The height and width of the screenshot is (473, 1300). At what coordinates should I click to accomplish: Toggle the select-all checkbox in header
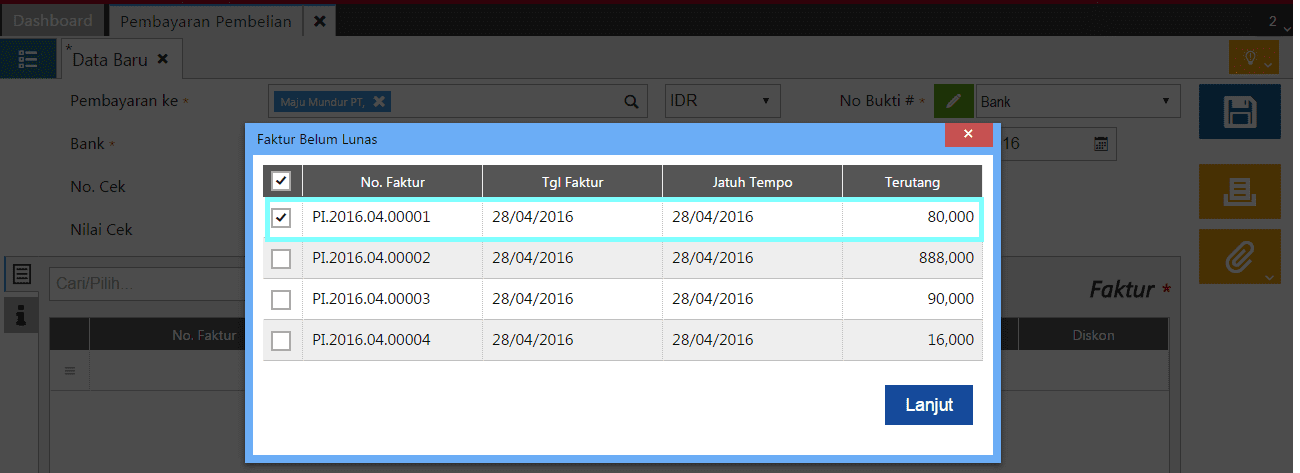coord(282,181)
